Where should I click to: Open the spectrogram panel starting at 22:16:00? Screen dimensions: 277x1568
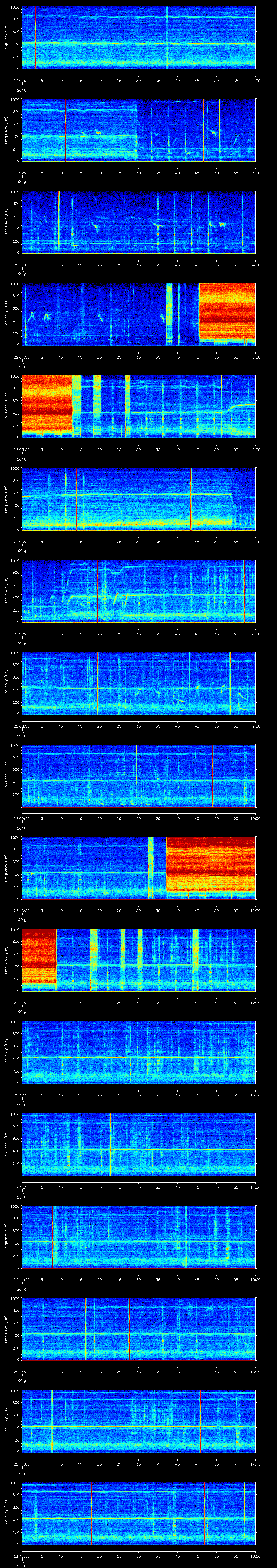138,1421
